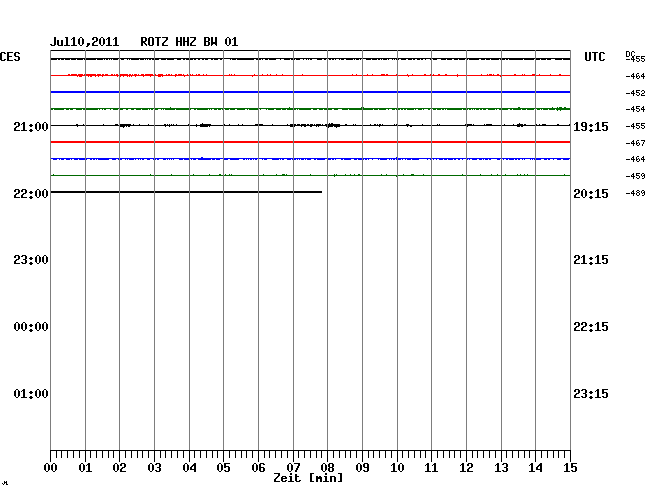Select the 00:00 local time label
This screenshot has height=494, width=650.
click(31, 327)
